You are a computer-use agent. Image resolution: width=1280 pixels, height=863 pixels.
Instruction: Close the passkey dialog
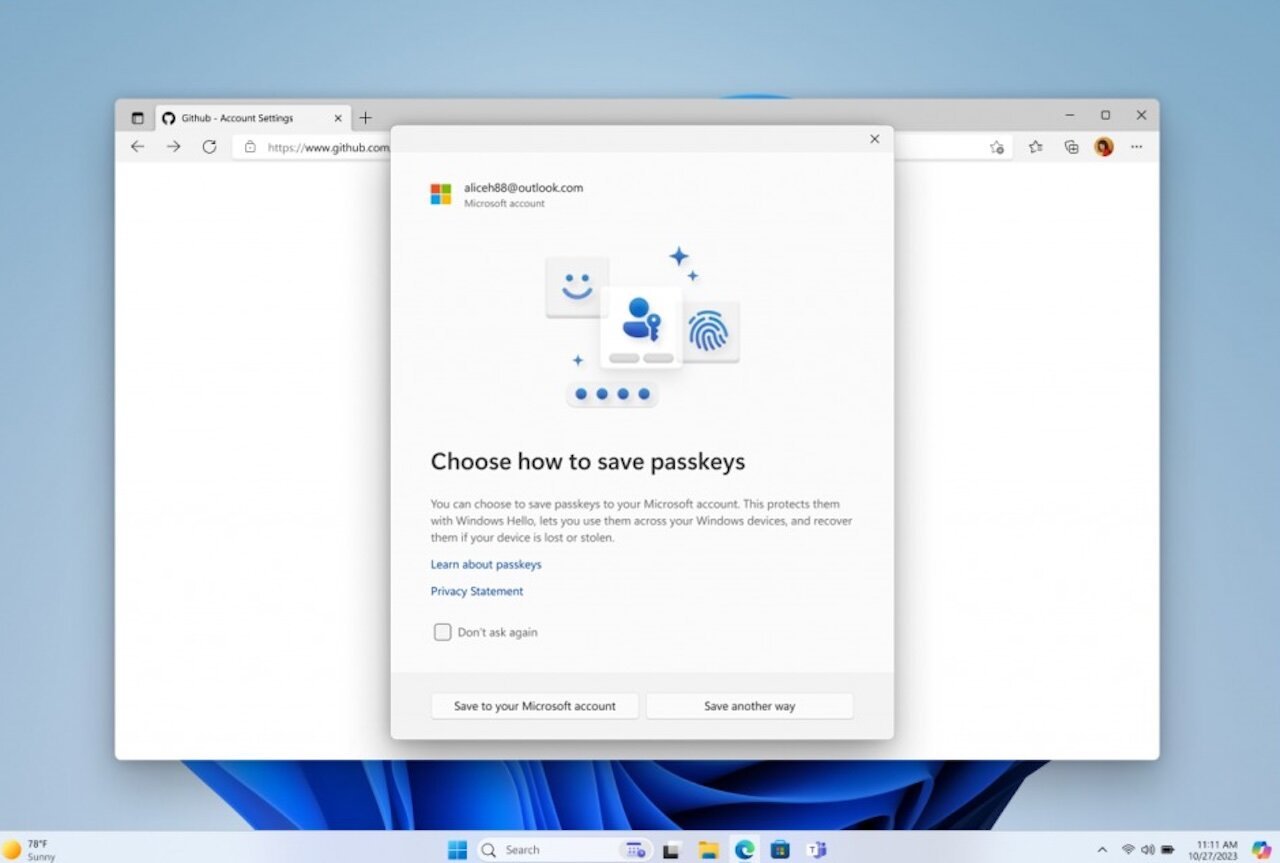[875, 139]
